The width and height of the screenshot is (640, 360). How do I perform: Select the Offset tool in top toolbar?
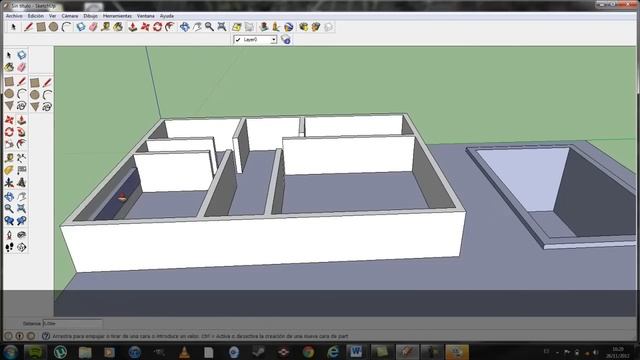pyautogui.click(x=170, y=27)
